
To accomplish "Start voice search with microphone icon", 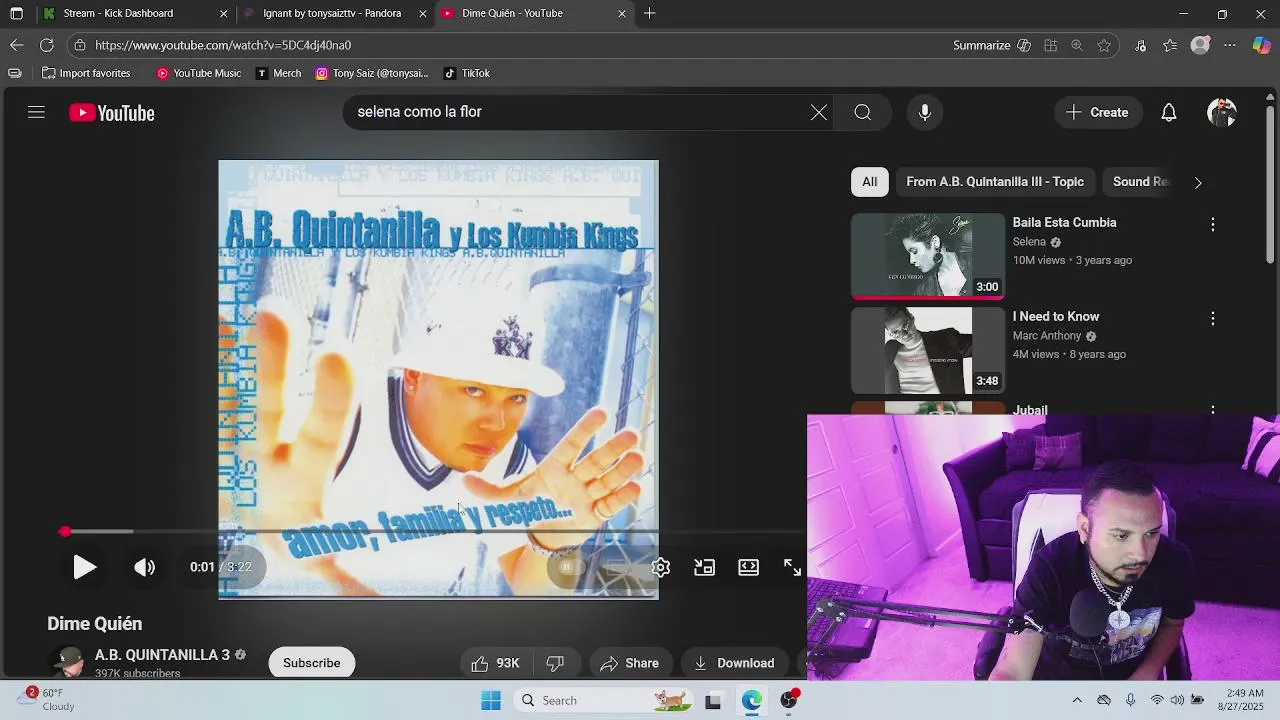I will [x=925, y=112].
